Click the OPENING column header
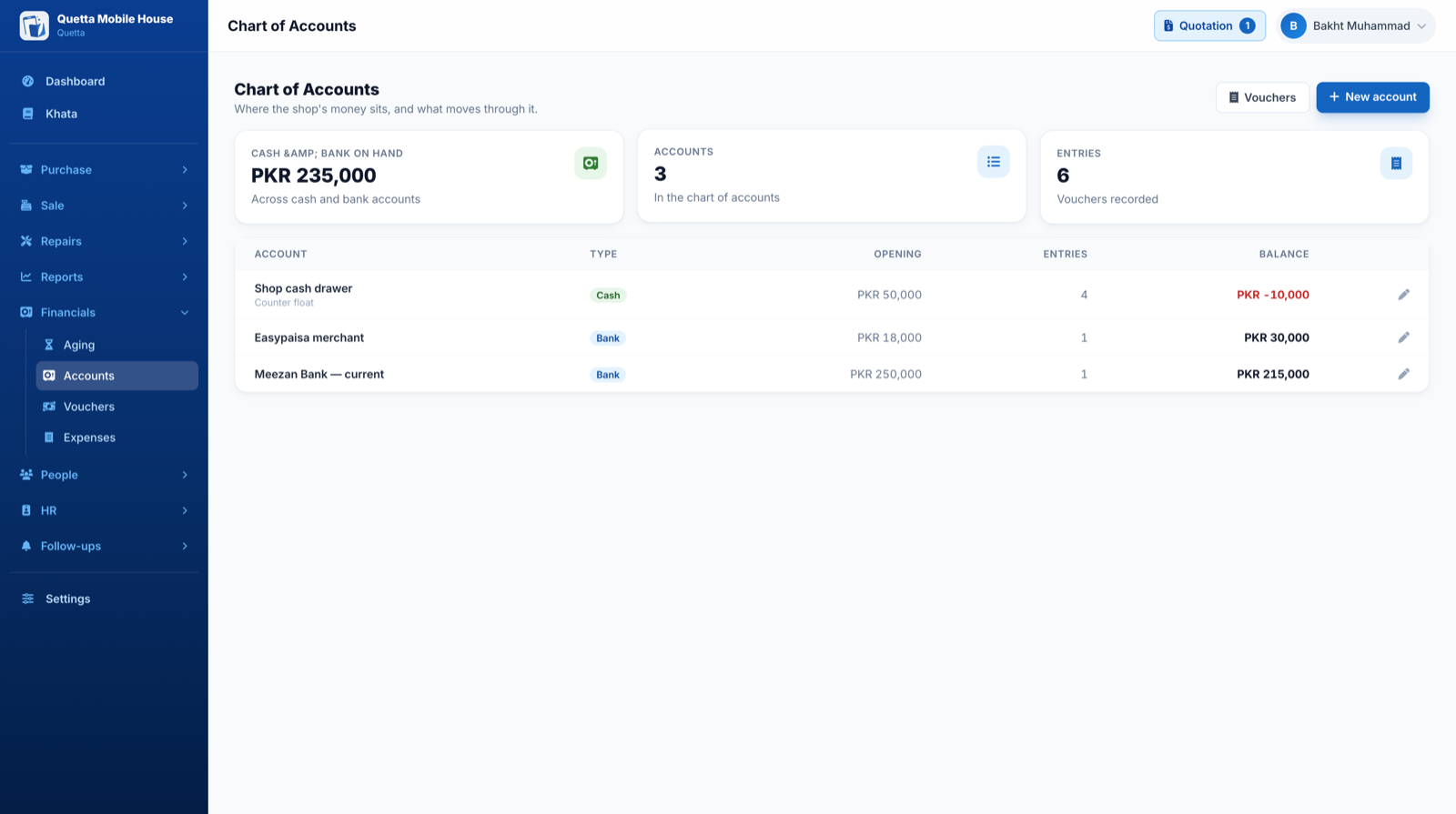The width and height of the screenshot is (1456, 814). tap(897, 255)
